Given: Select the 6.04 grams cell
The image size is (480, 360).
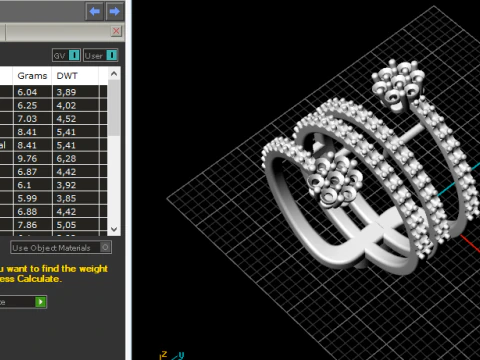Looking at the screenshot, I should point(33,92).
